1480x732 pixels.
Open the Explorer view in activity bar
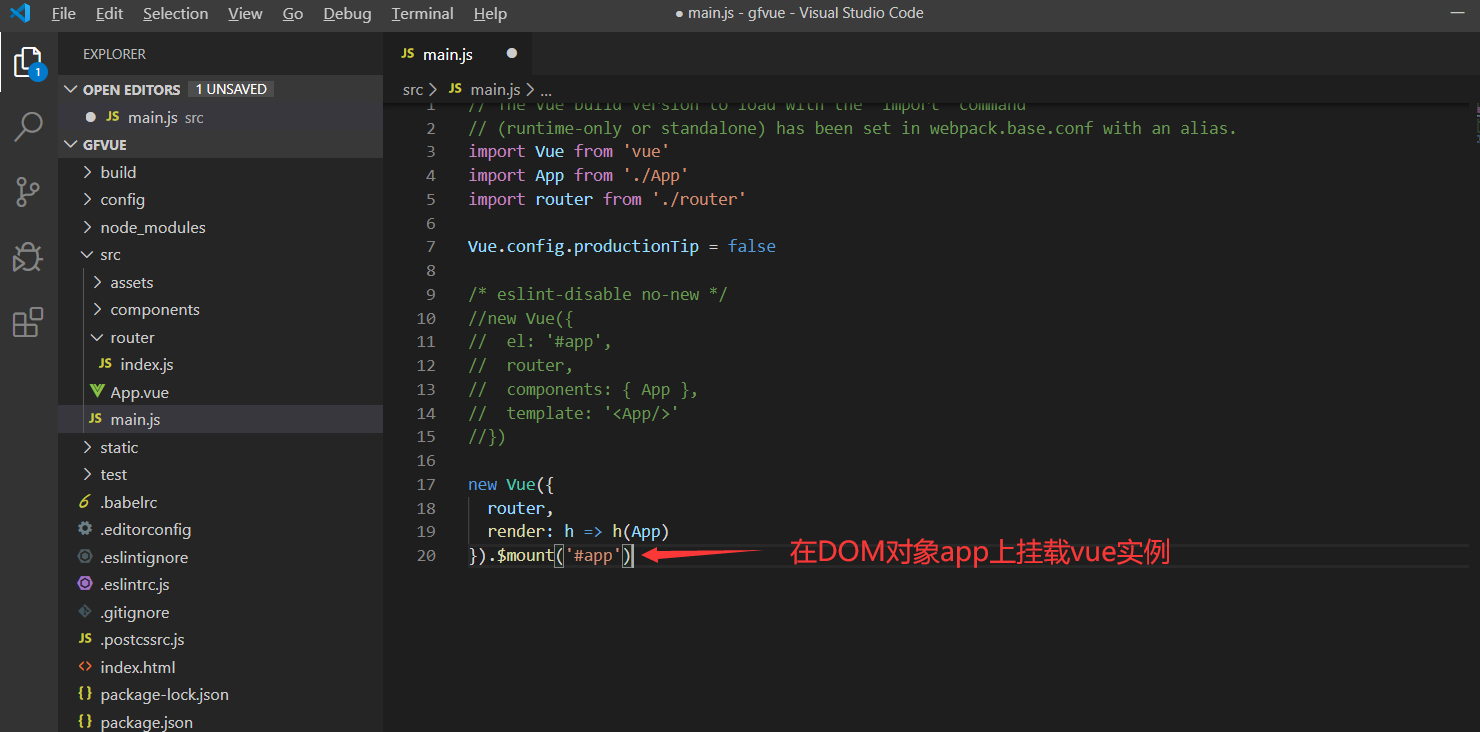28,62
